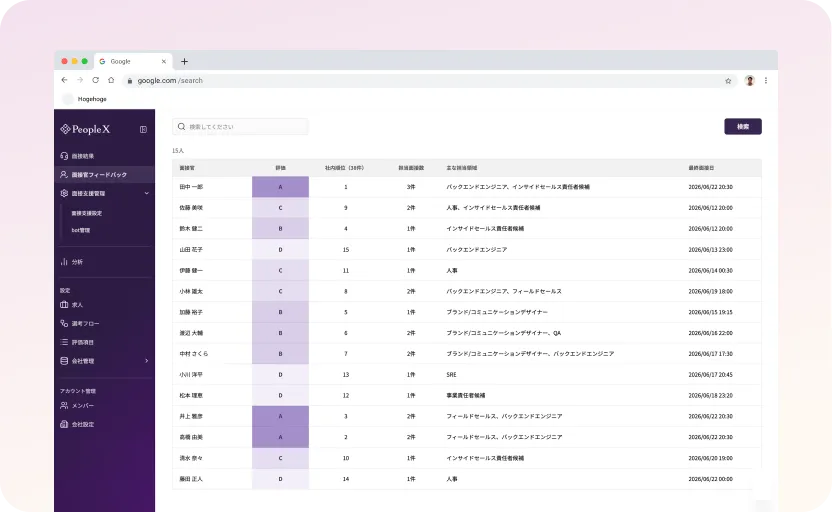
Task: Collapse the PeopleX sidebar panel icon
Action: pos(143,129)
